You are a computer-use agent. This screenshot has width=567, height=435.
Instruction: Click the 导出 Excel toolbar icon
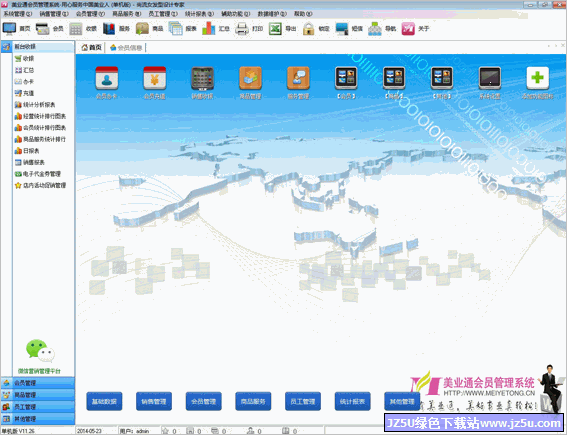[275, 29]
